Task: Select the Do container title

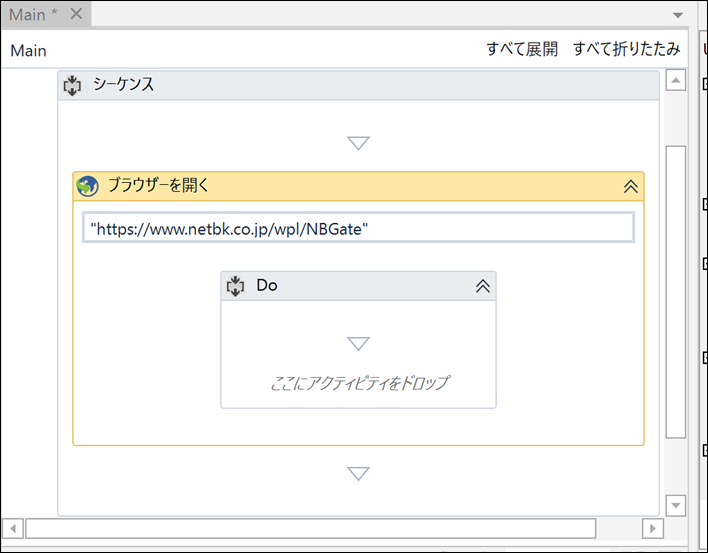Action: [267, 285]
